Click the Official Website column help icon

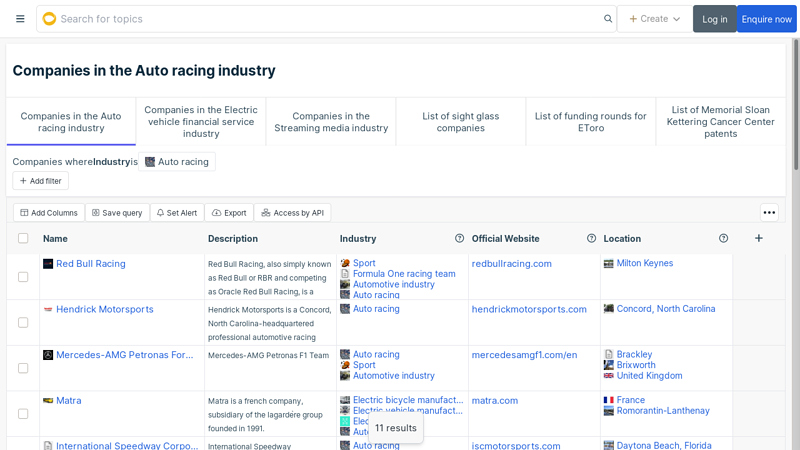pyautogui.click(x=591, y=238)
